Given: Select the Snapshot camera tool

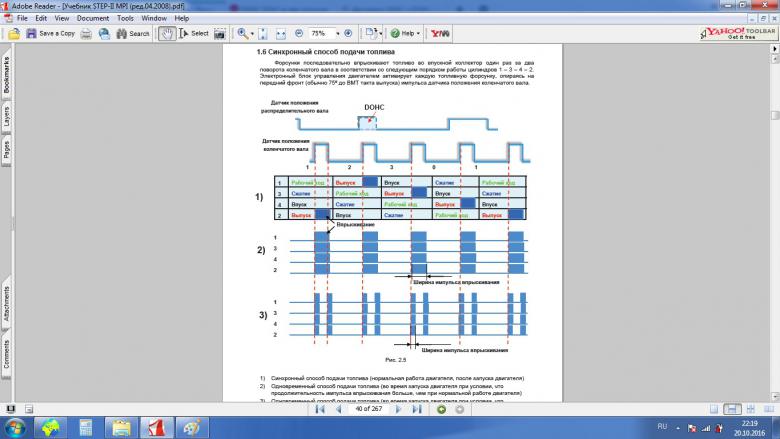Looking at the screenshot, I should click(x=219, y=33).
